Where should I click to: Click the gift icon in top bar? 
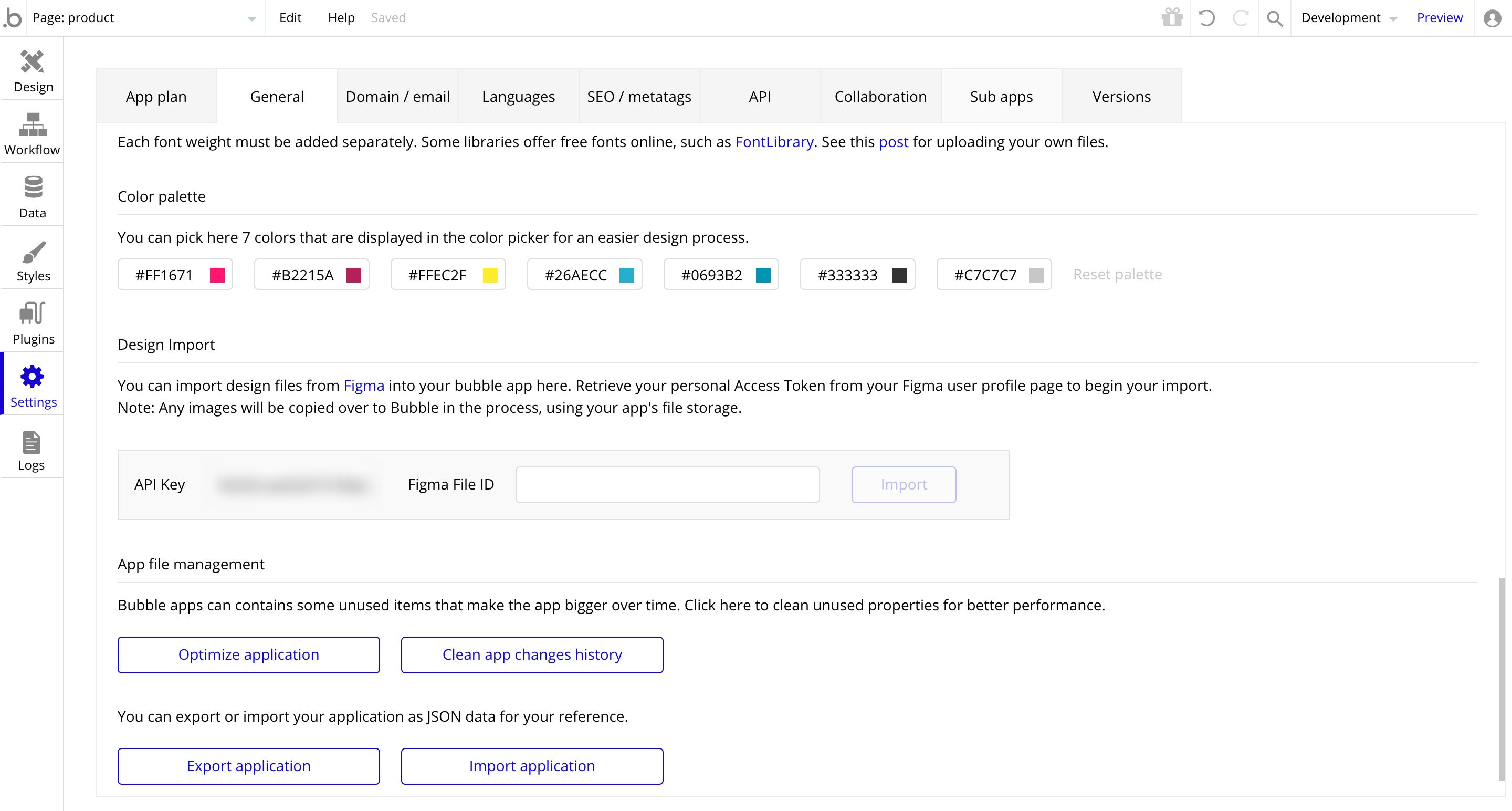point(1172,18)
